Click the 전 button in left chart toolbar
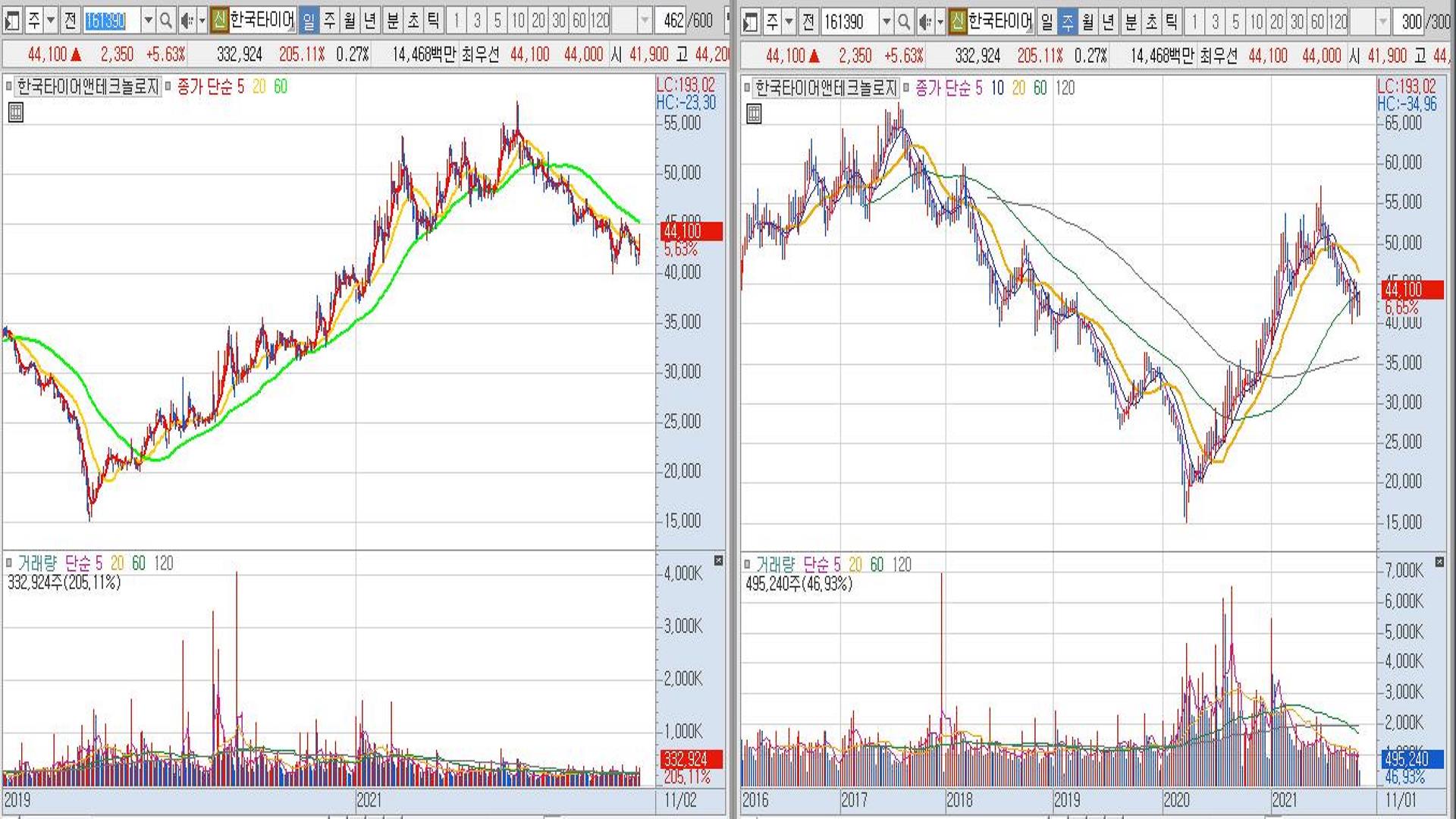 (x=70, y=21)
